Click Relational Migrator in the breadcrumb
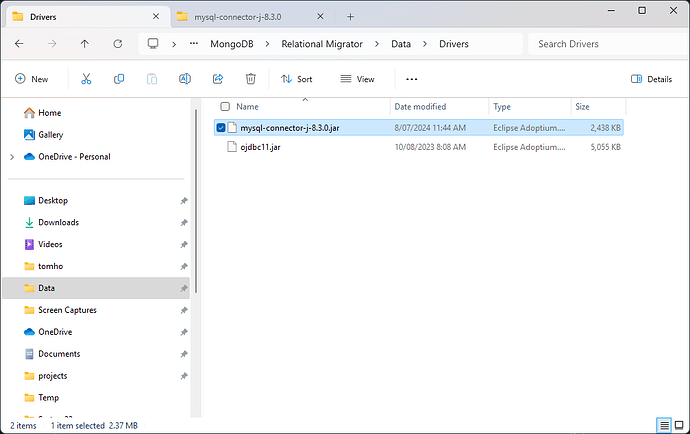This screenshot has width=690, height=434. (x=321, y=44)
